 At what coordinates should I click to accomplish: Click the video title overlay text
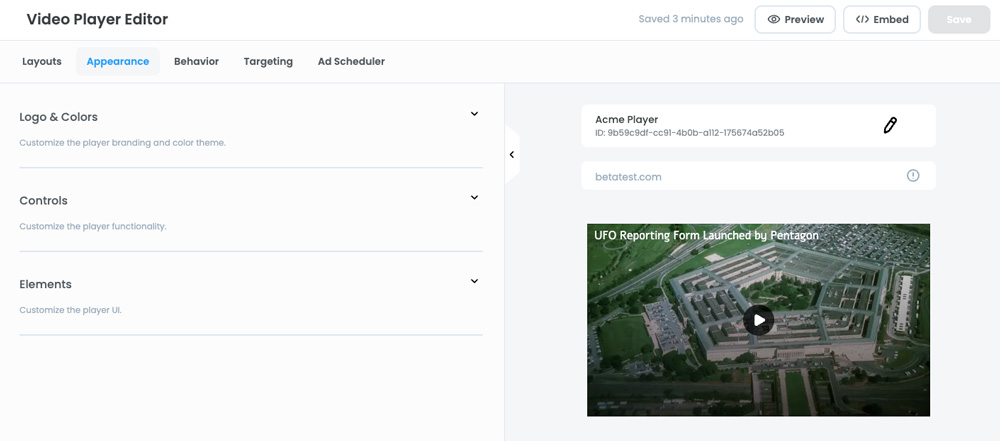pos(706,236)
